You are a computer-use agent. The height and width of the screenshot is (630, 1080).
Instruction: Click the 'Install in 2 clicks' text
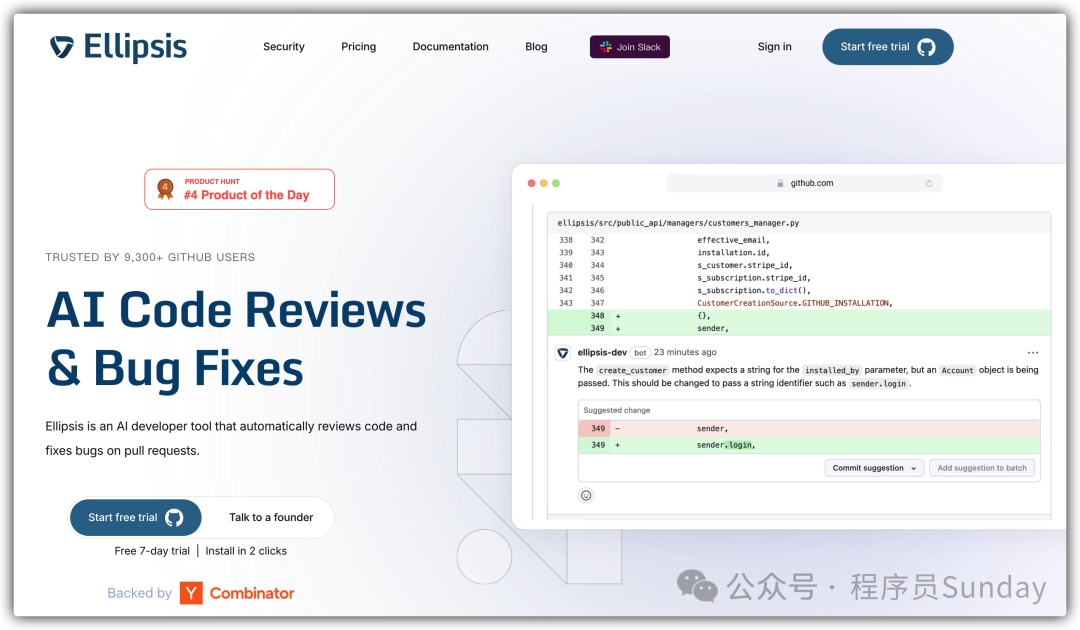click(246, 551)
